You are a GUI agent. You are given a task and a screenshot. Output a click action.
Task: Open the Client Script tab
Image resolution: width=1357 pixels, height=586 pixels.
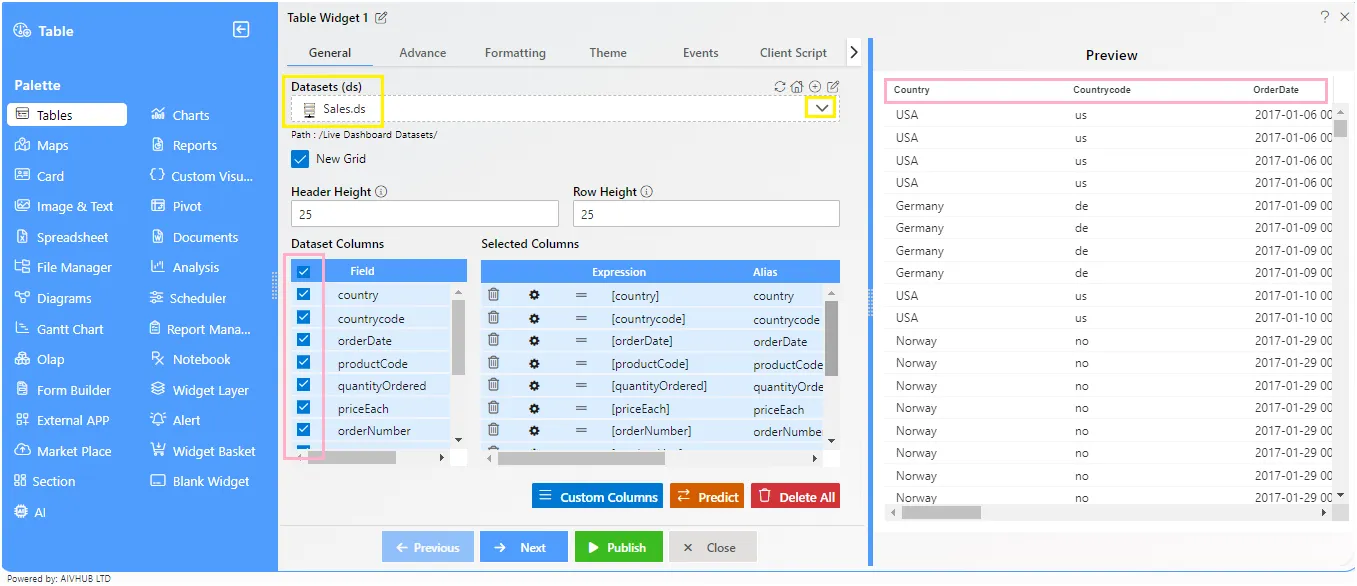click(x=794, y=53)
